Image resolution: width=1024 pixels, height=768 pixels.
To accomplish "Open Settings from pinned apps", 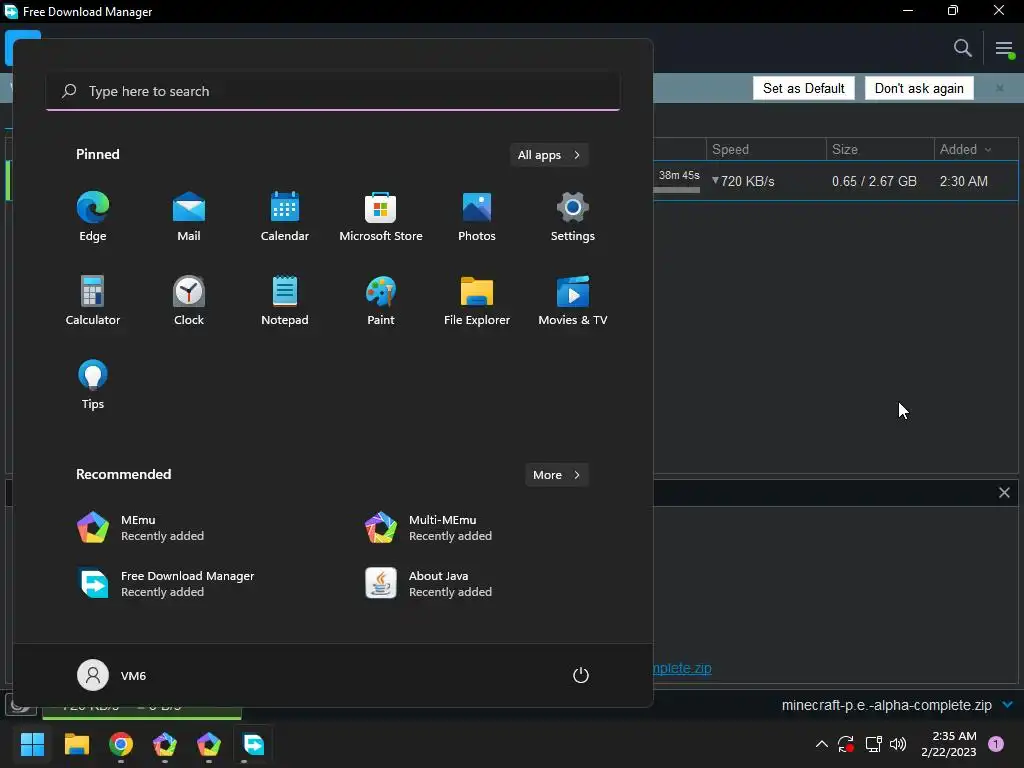I will [x=573, y=217].
